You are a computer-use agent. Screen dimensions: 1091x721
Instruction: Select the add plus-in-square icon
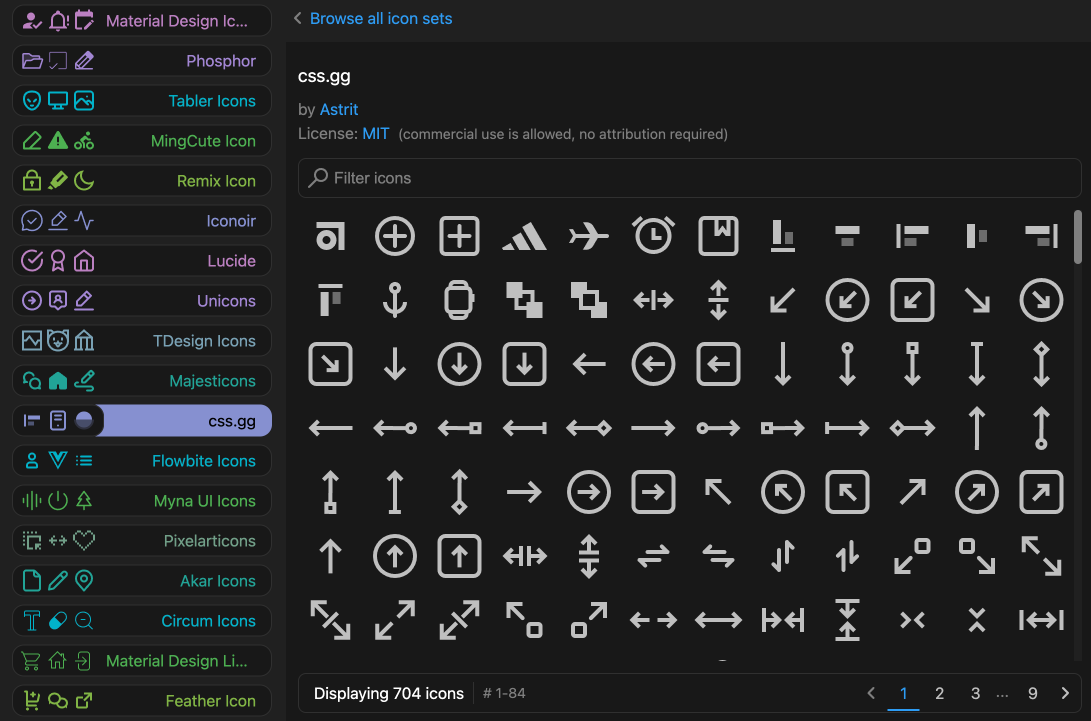459,237
